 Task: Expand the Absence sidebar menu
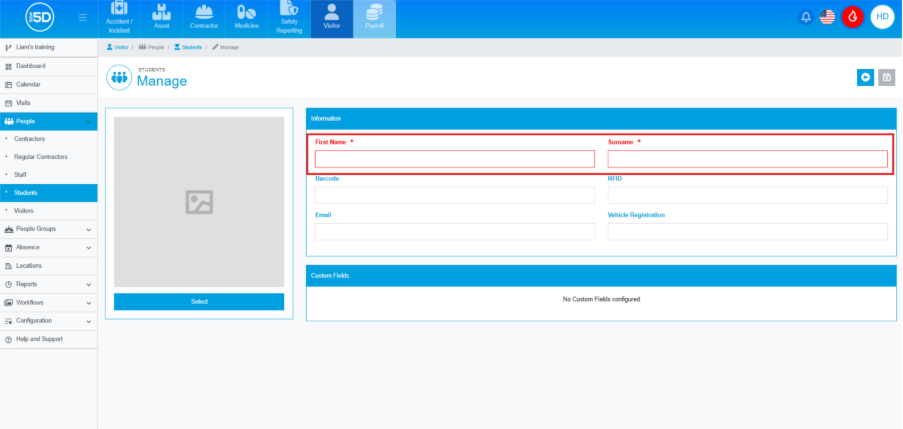pos(48,247)
